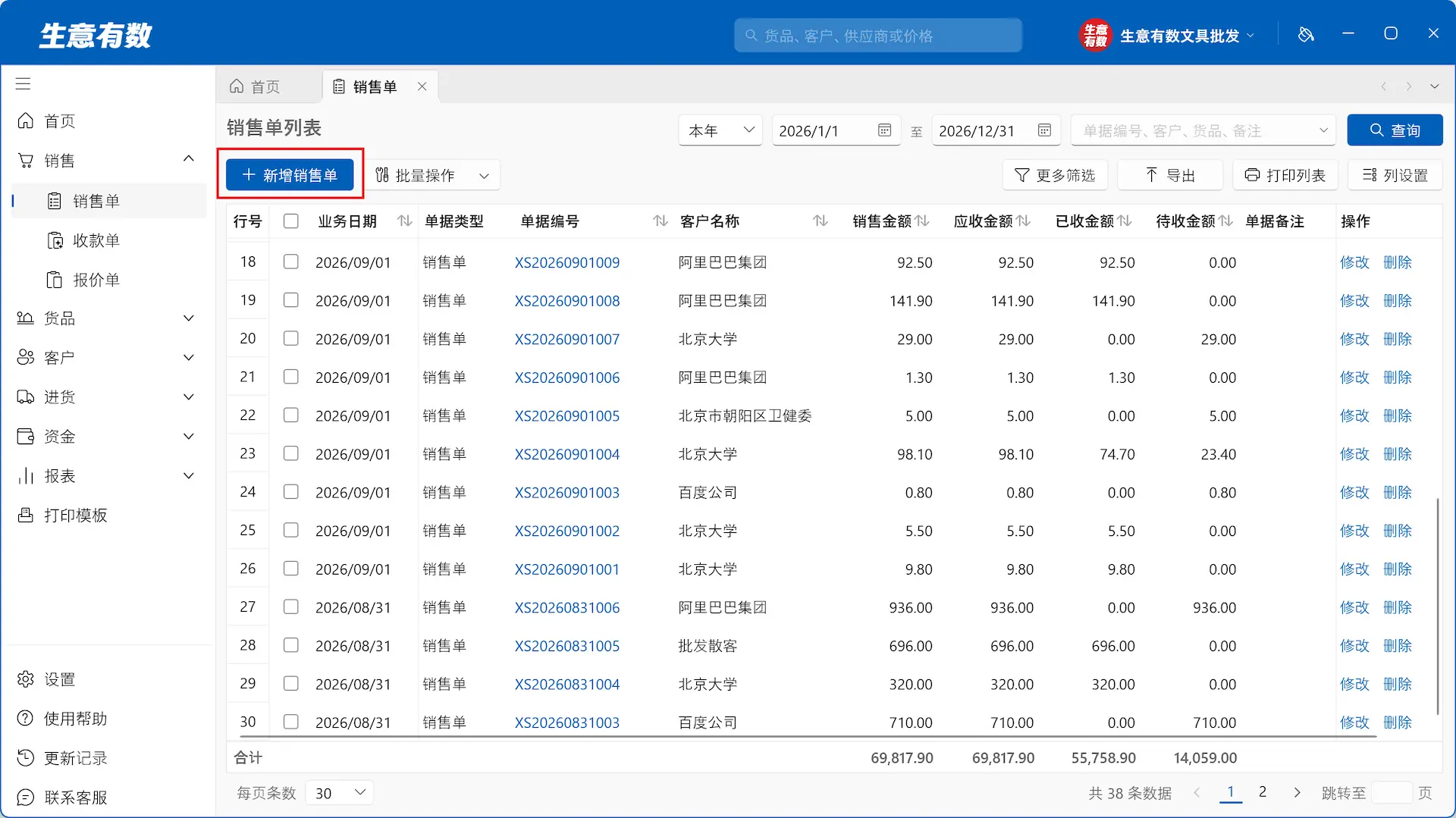Open 报价单 in the sidebar
This screenshot has width=1456, height=818.
96,280
